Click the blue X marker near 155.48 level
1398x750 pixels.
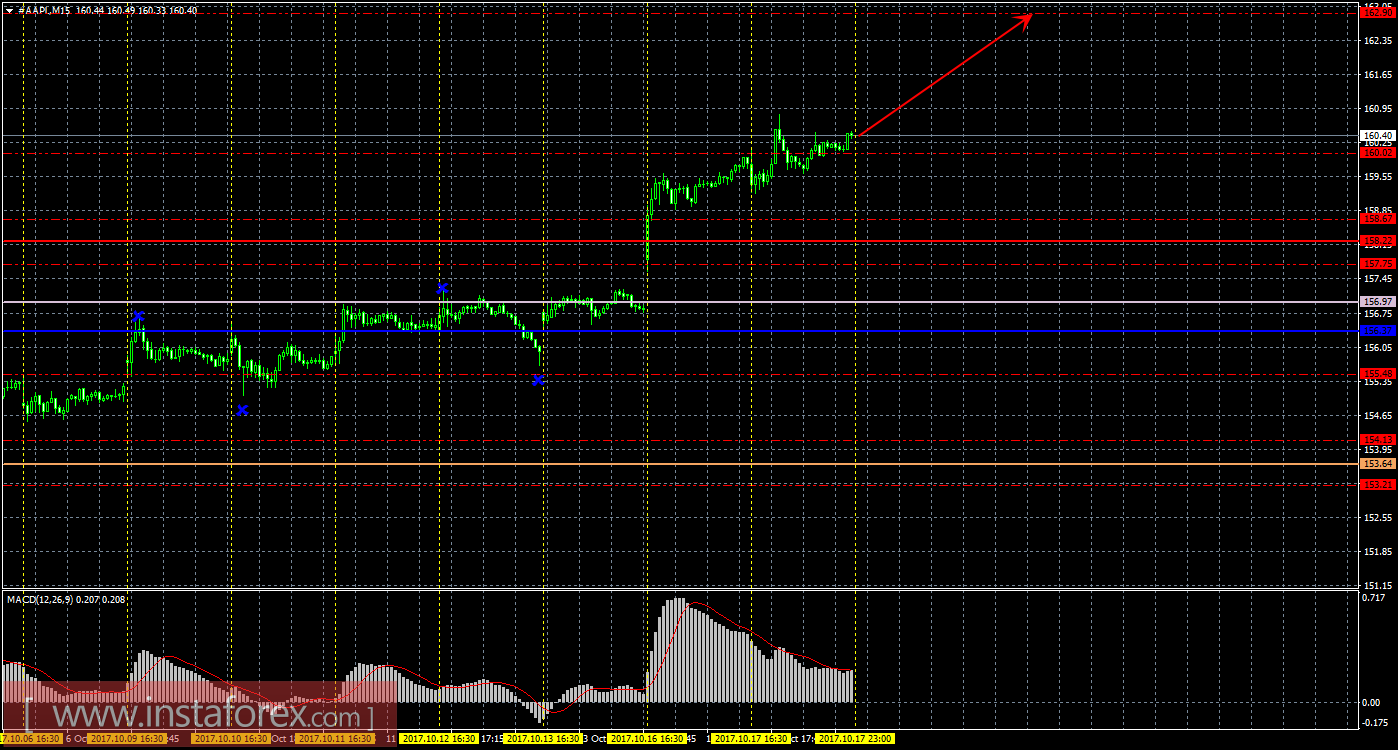(538, 380)
